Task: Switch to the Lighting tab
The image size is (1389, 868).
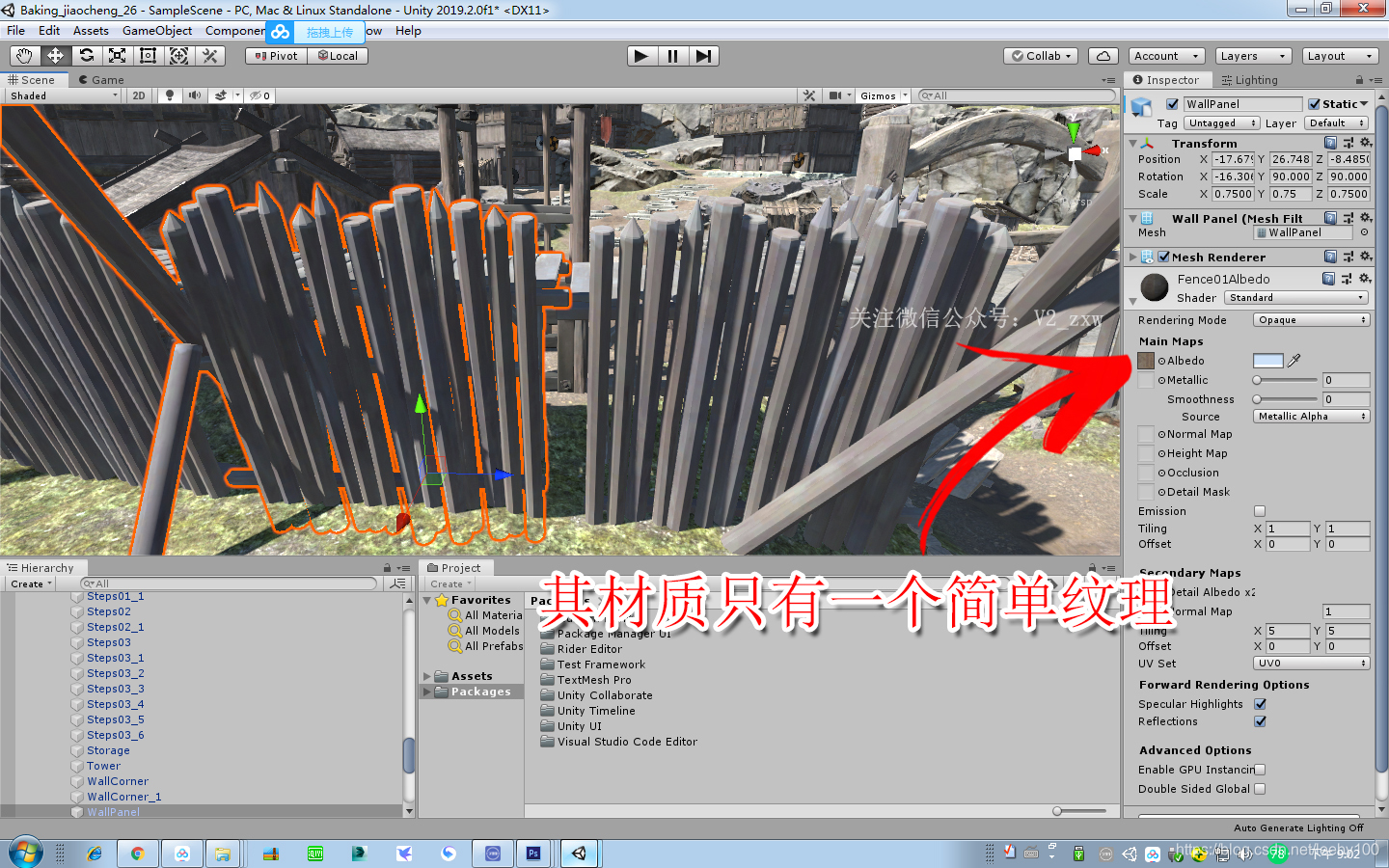Action: (1249, 80)
